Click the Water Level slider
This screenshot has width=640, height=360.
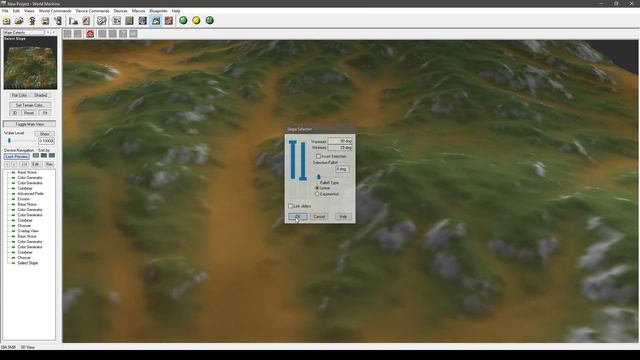tap(9, 141)
